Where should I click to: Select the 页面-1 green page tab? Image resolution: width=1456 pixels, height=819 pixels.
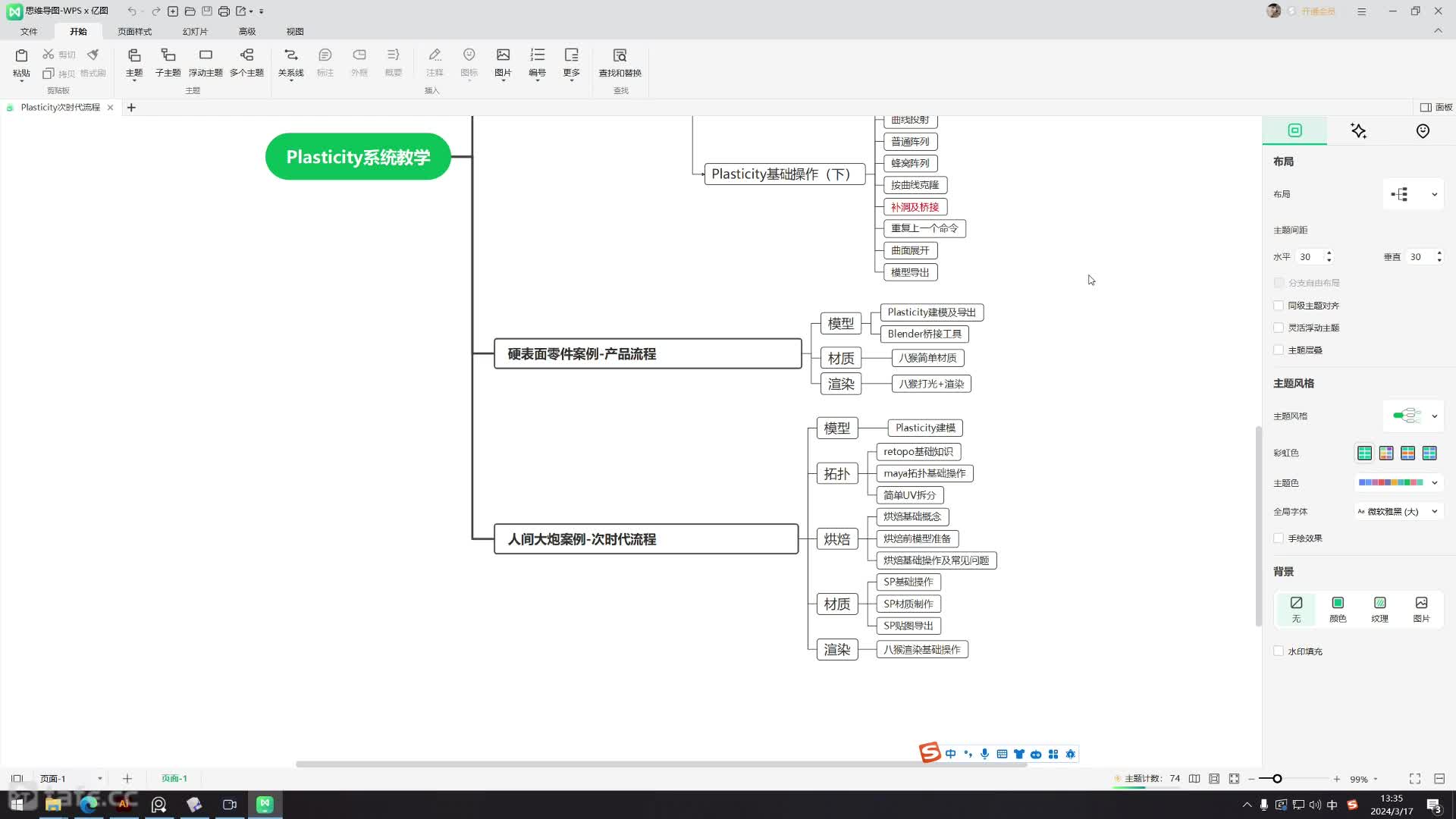point(174,779)
